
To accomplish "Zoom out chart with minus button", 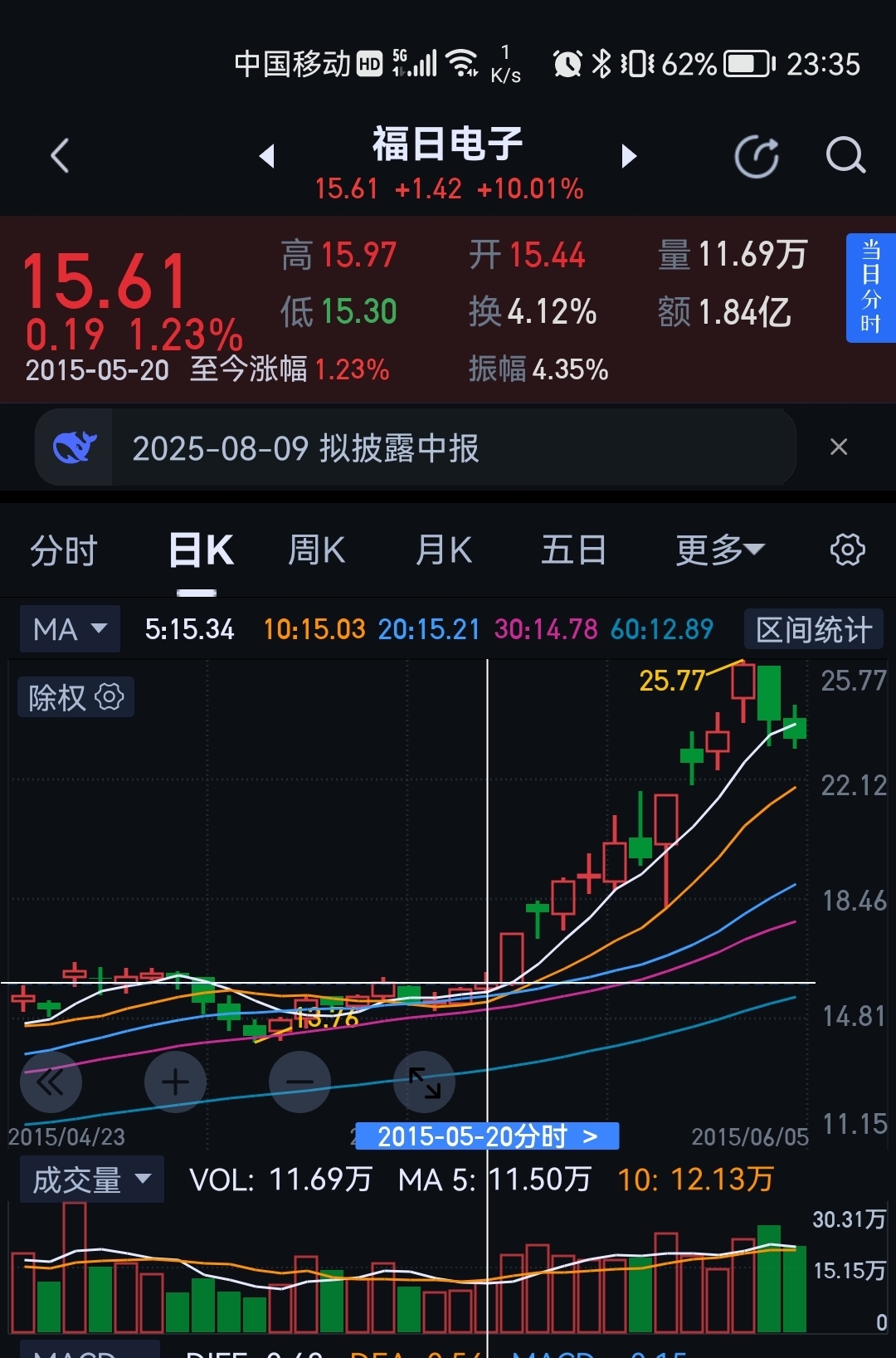I will coord(299,1082).
